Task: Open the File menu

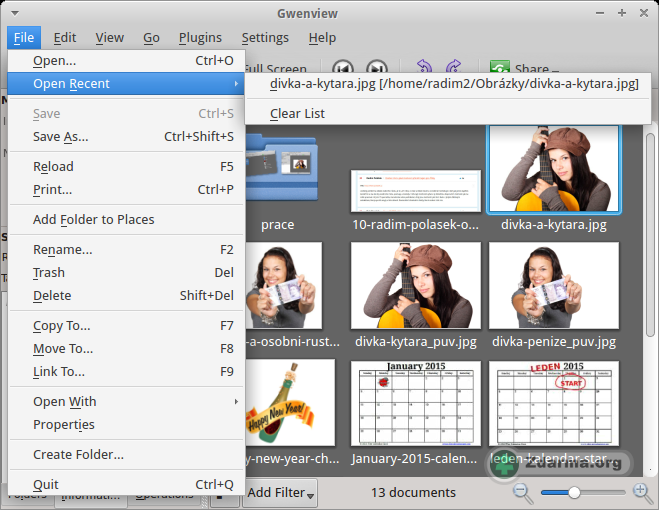Action: [24, 38]
